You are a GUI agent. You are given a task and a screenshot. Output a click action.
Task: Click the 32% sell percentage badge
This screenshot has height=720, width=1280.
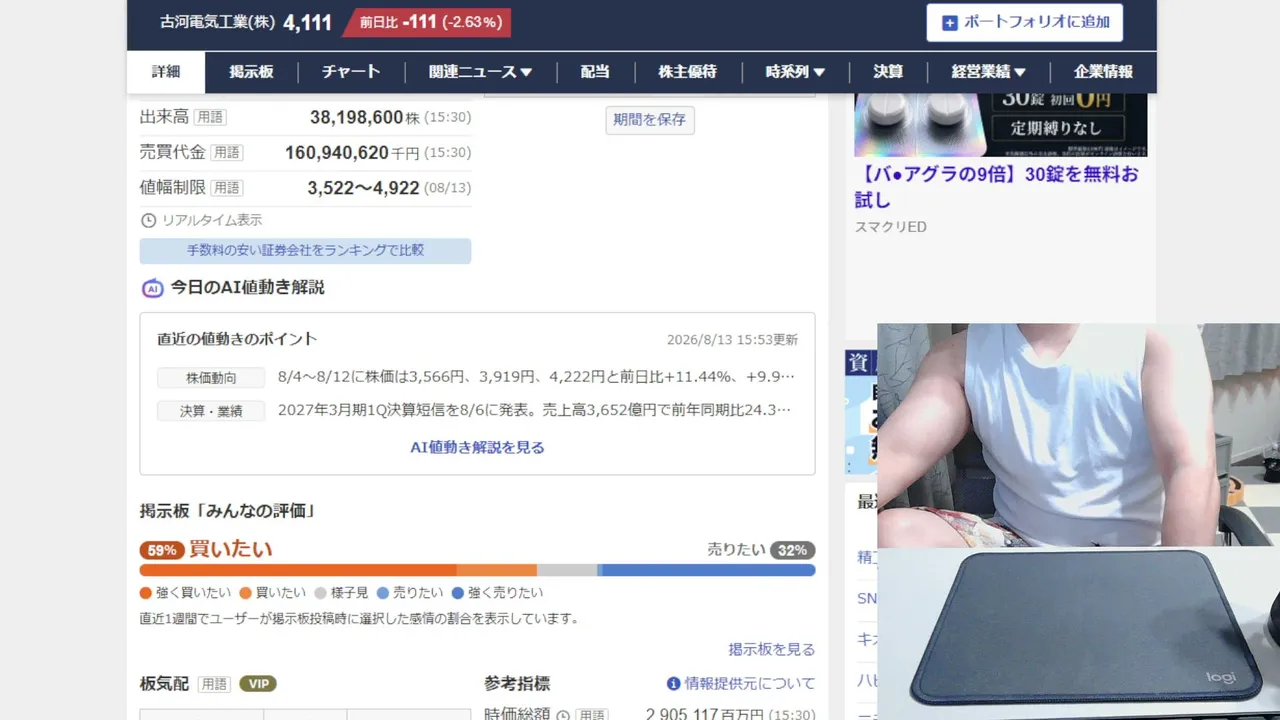[x=792, y=550]
